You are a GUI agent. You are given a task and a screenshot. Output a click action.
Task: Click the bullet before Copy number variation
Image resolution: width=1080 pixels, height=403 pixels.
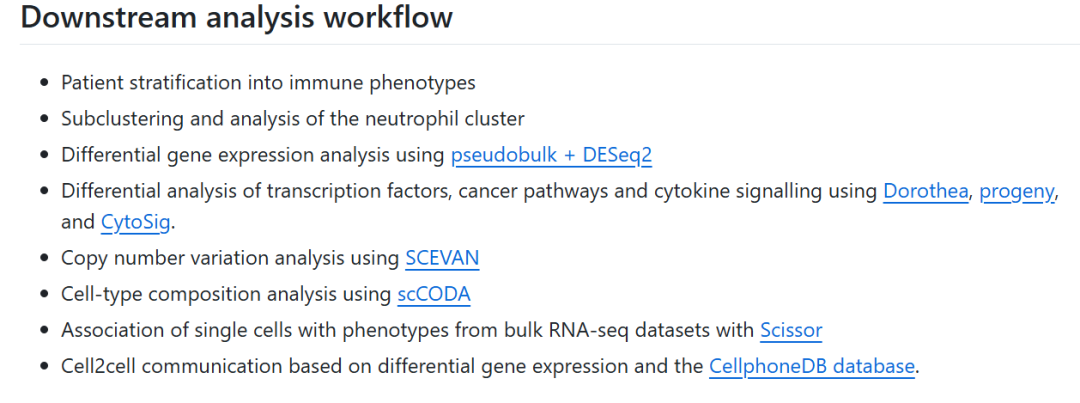(x=43, y=258)
